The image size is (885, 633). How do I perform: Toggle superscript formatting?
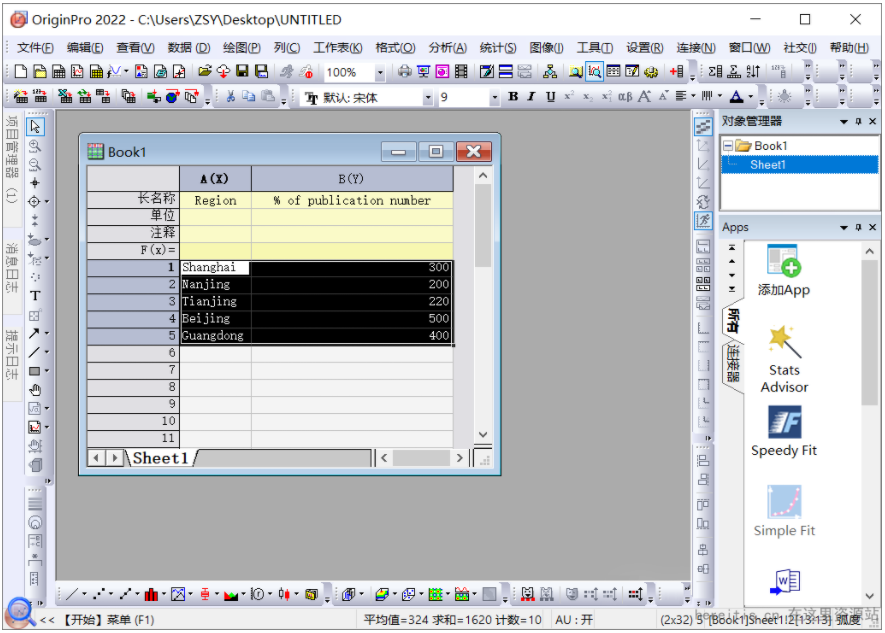coord(569,96)
